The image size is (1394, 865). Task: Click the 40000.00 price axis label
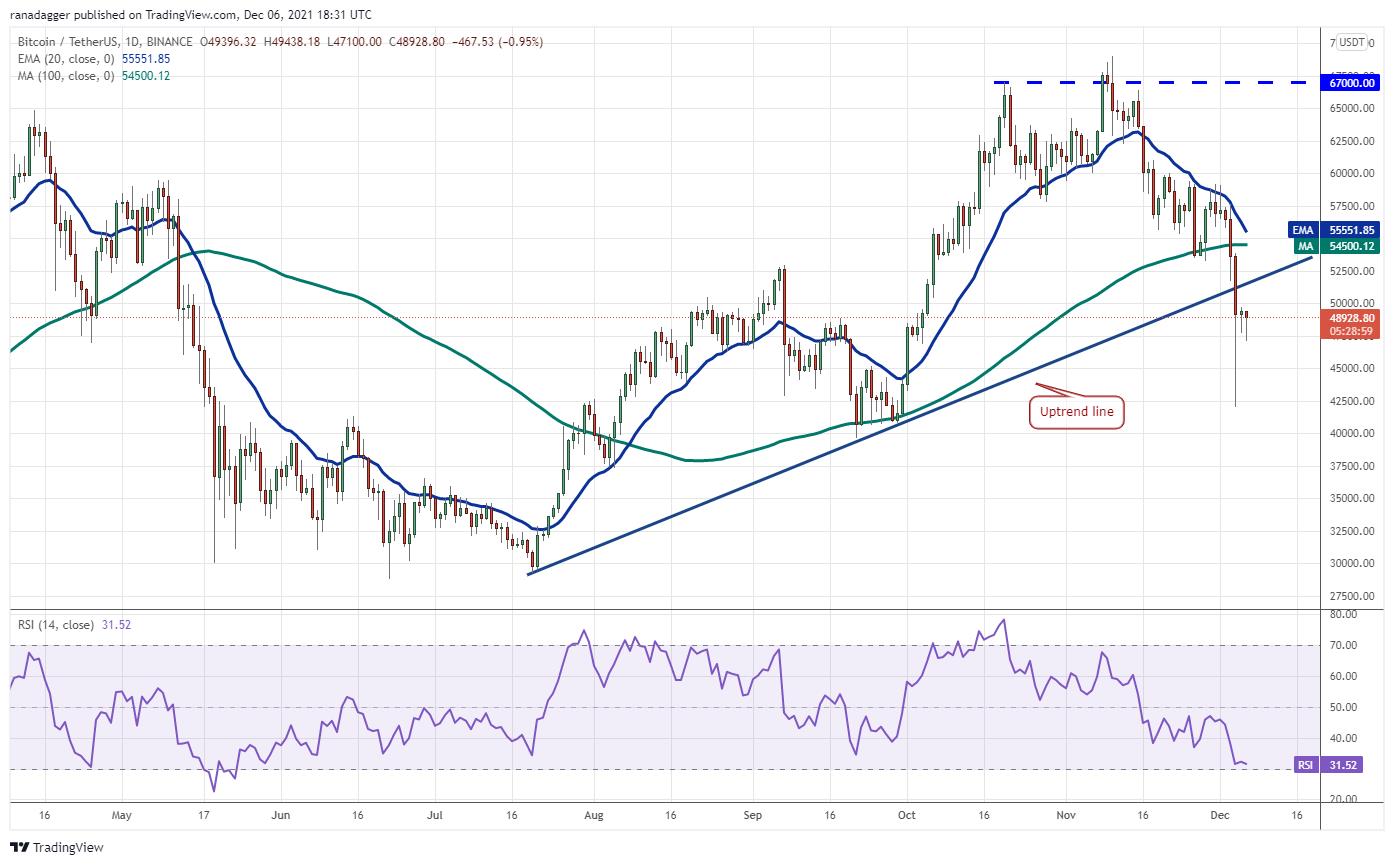click(x=1352, y=433)
